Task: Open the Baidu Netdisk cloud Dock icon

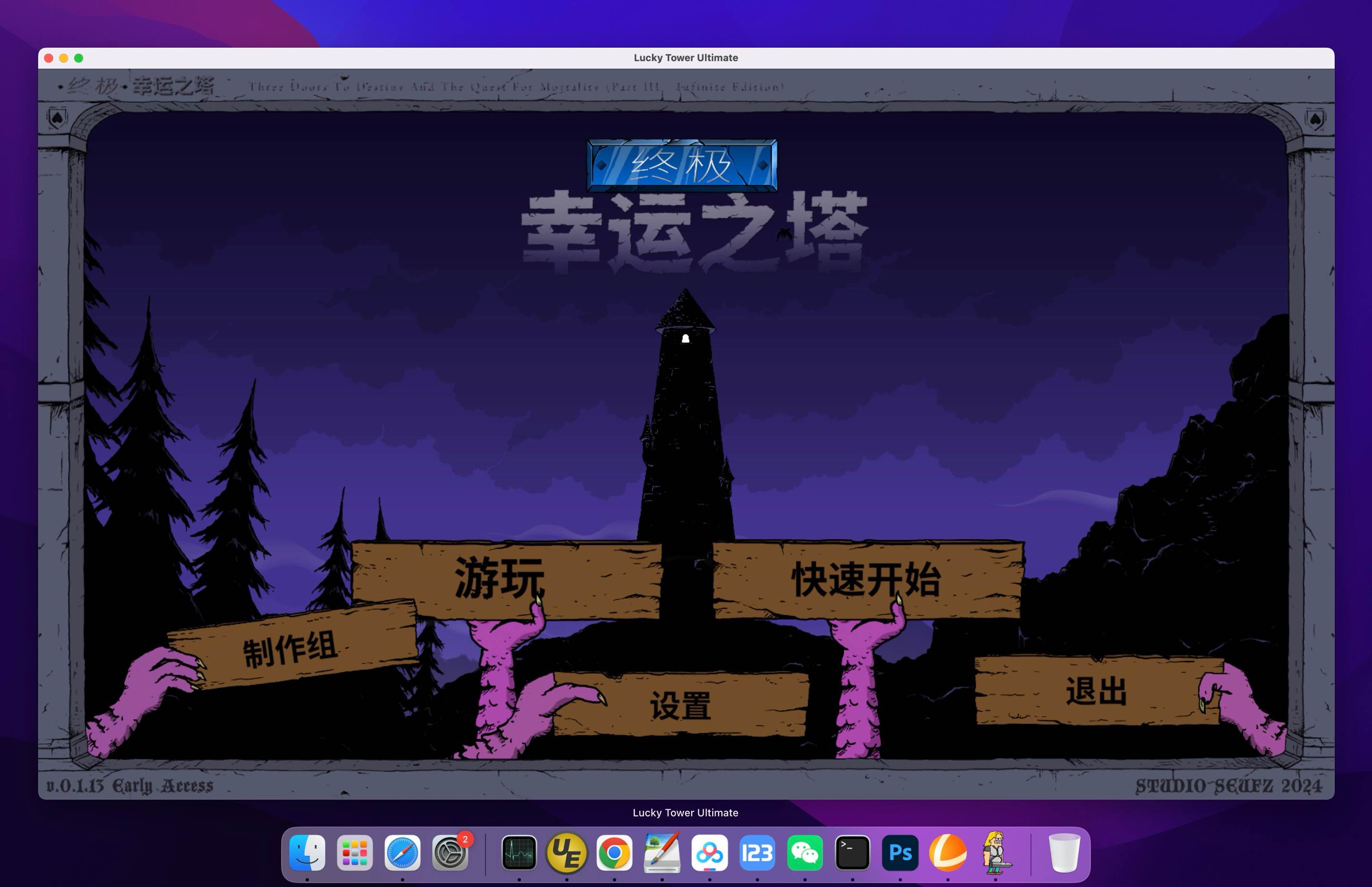Action: [710, 852]
